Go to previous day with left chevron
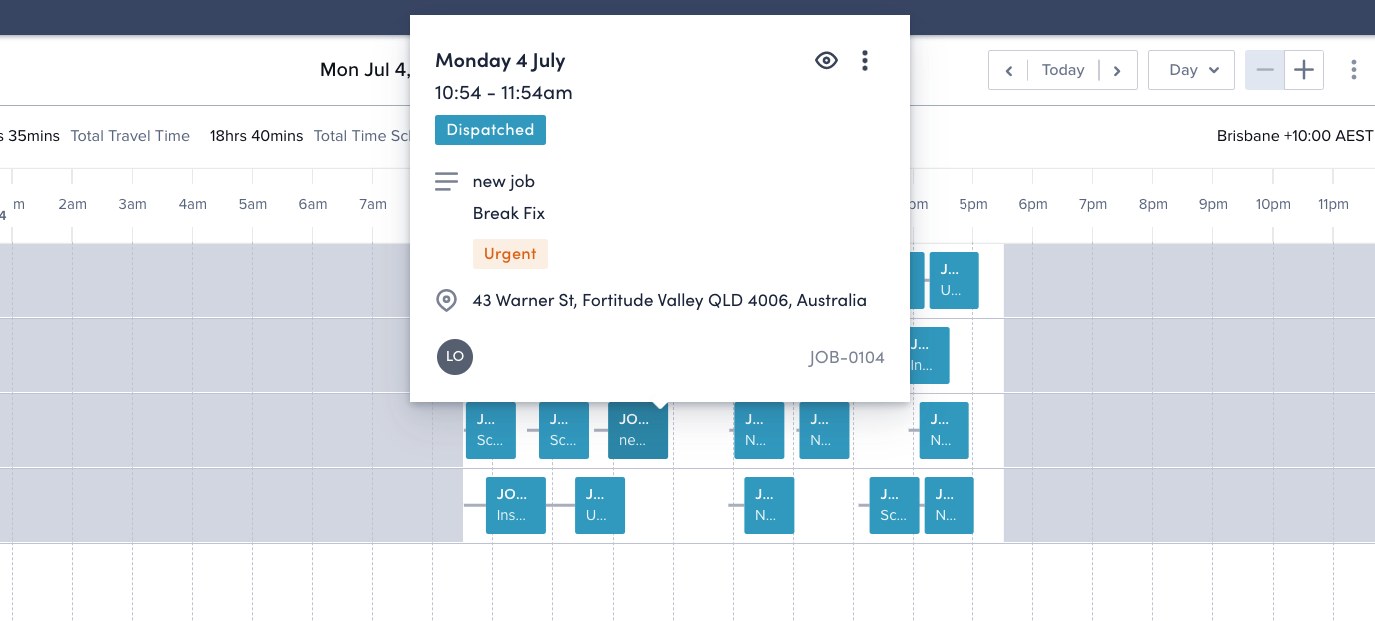This screenshot has width=1375, height=621. tap(1009, 70)
